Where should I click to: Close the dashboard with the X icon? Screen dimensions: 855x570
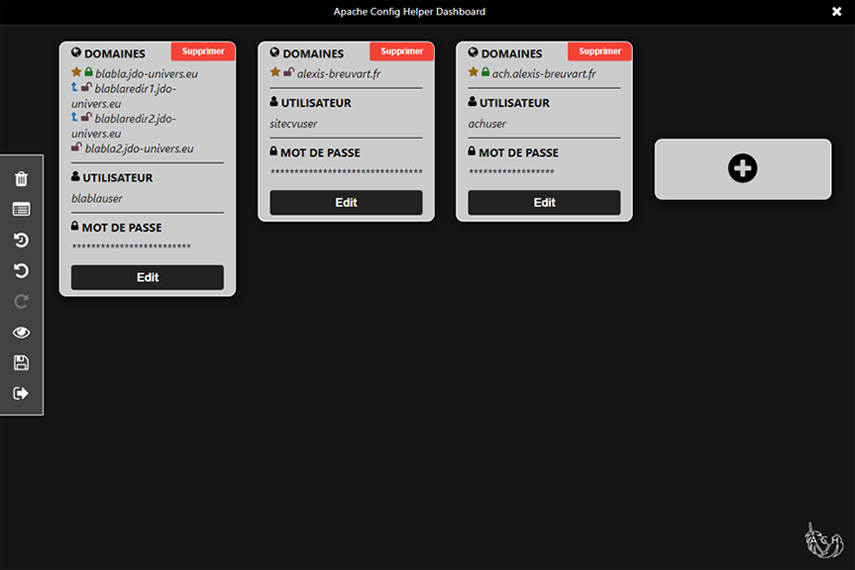coord(836,12)
